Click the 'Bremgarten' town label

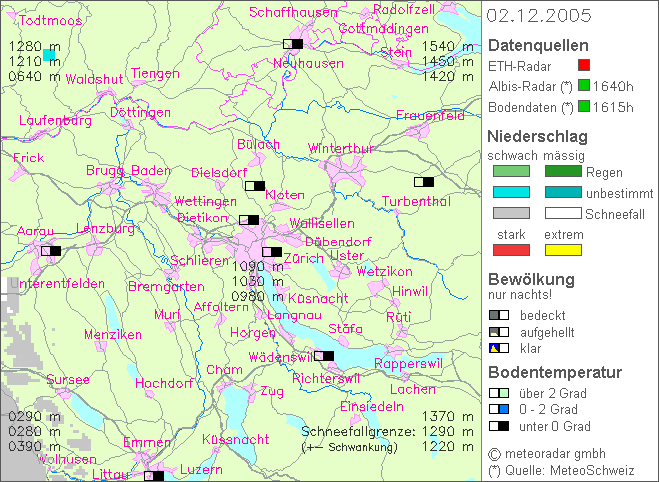pyautogui.click(x=166, y=287)
